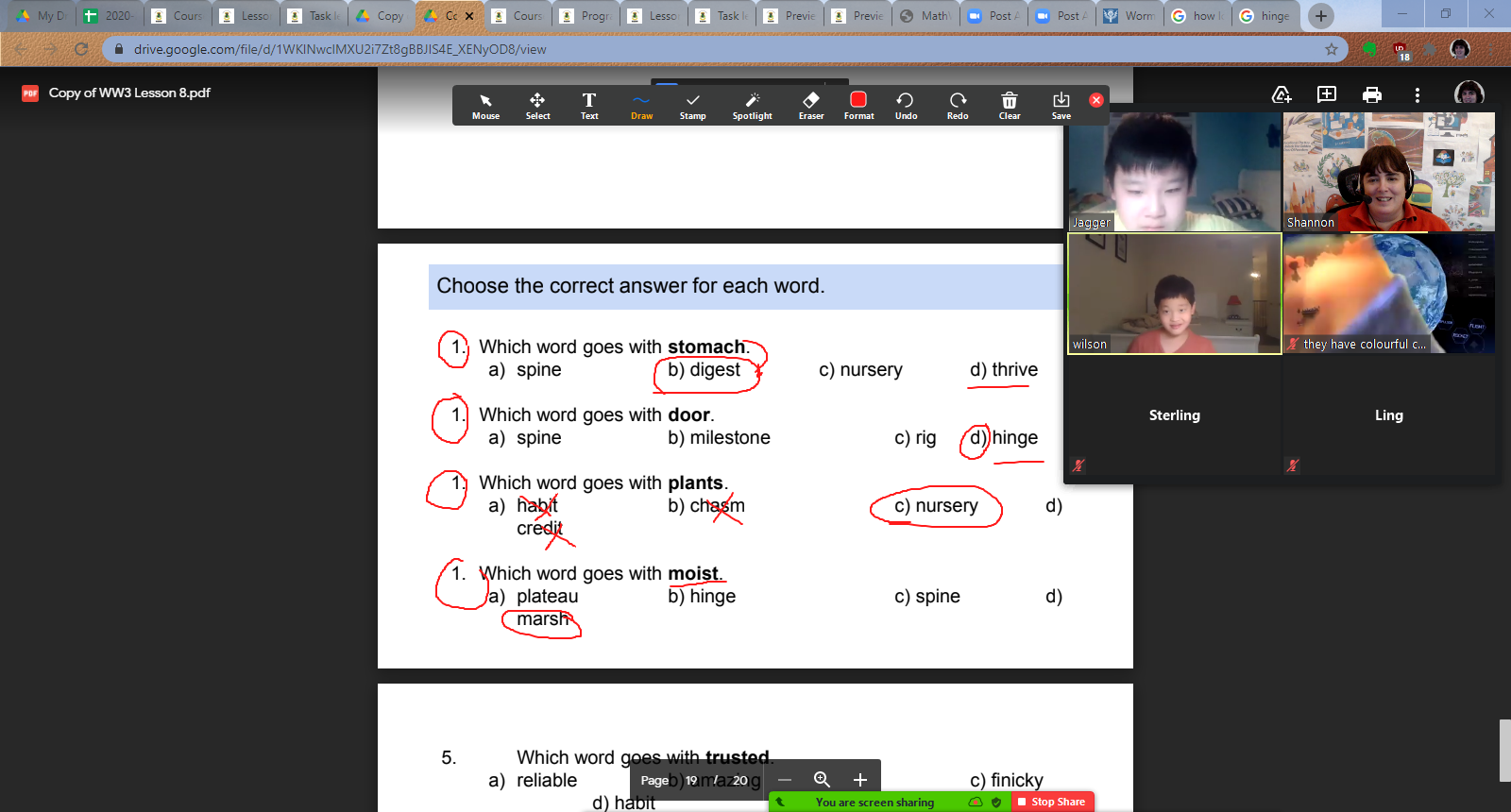Open the Evernote extension
The height and width of the screenshot is (812, 1511).
point(1369,49)
